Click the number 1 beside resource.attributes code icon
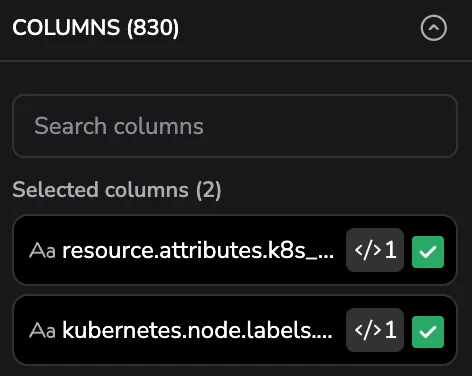 (x=391, y=250)
